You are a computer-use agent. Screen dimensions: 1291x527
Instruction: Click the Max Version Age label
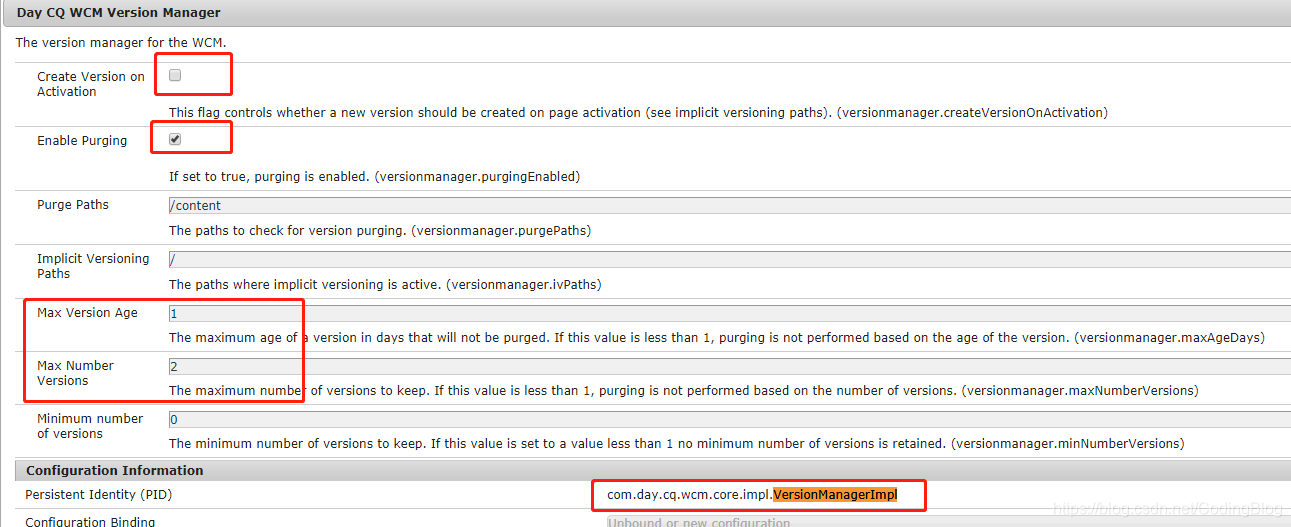click(x=87, y=313)
